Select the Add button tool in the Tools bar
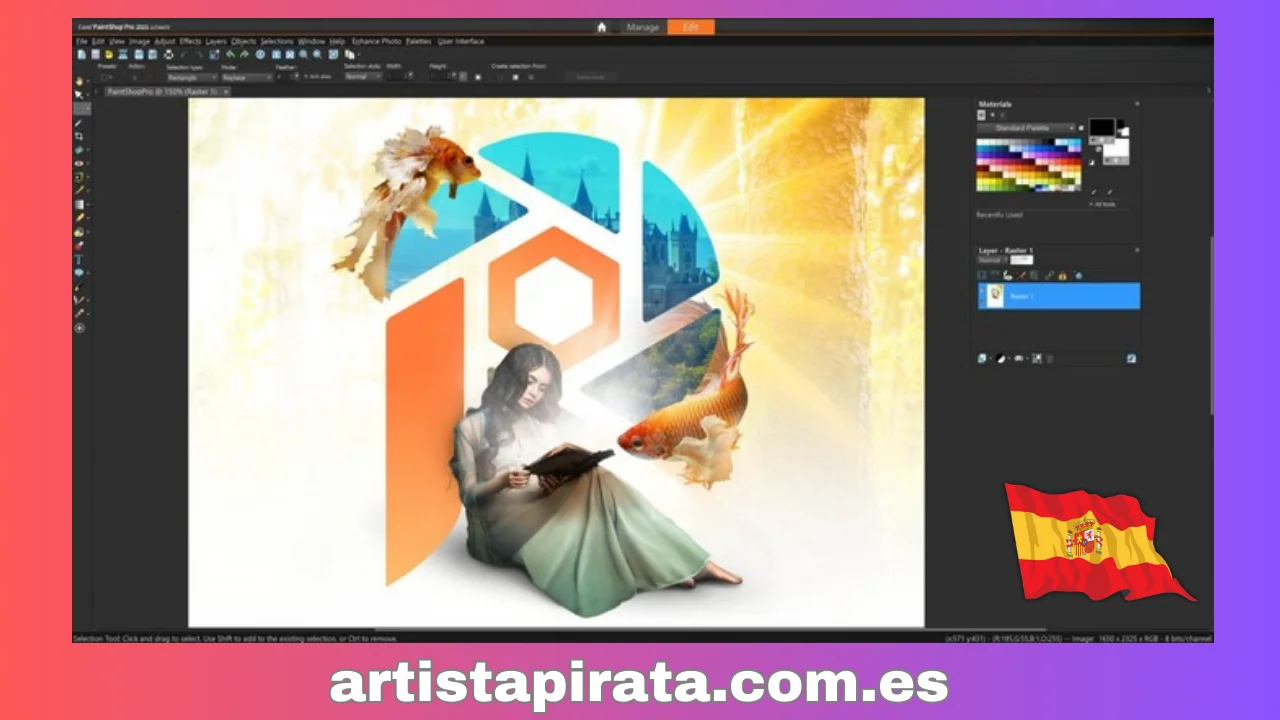The width and height of the screenshot is (1280, 720). (x=79, y=328)
